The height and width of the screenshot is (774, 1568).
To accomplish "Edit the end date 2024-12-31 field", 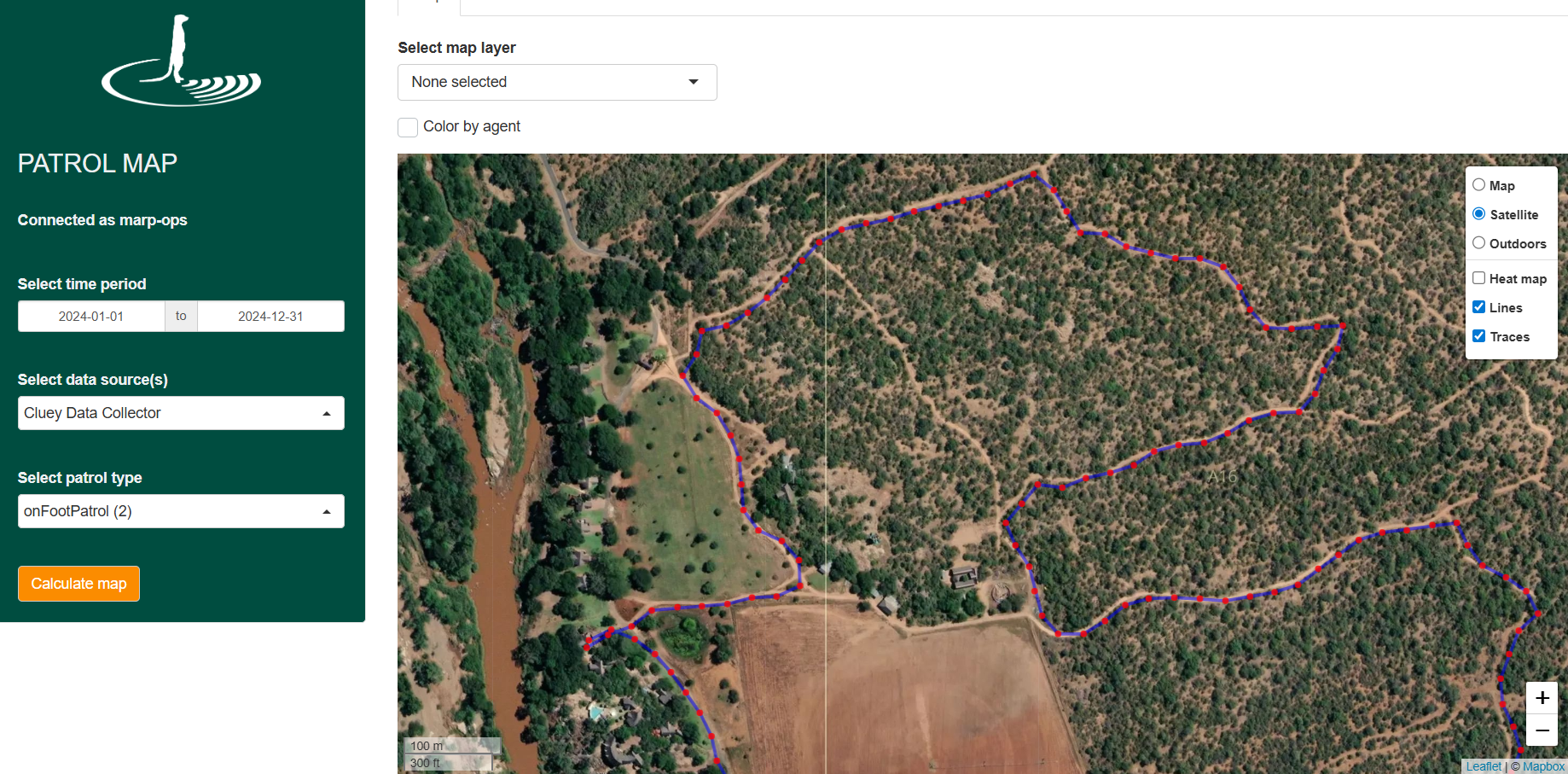I will coord(270,316).
